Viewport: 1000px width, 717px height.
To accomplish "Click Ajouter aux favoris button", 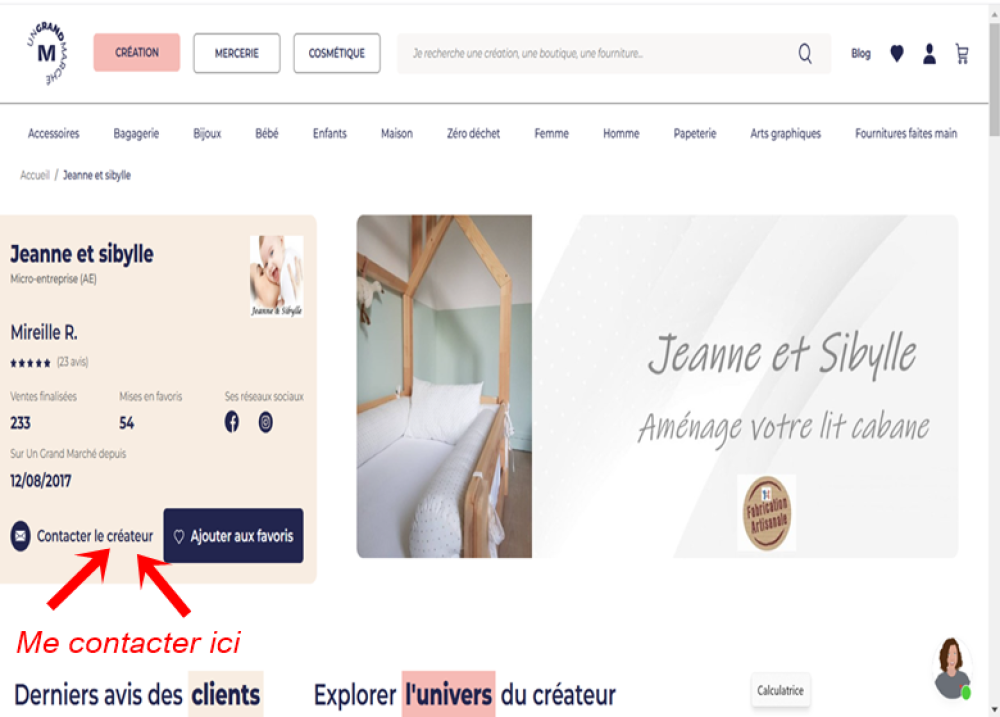I will click(x=233, y=536).
